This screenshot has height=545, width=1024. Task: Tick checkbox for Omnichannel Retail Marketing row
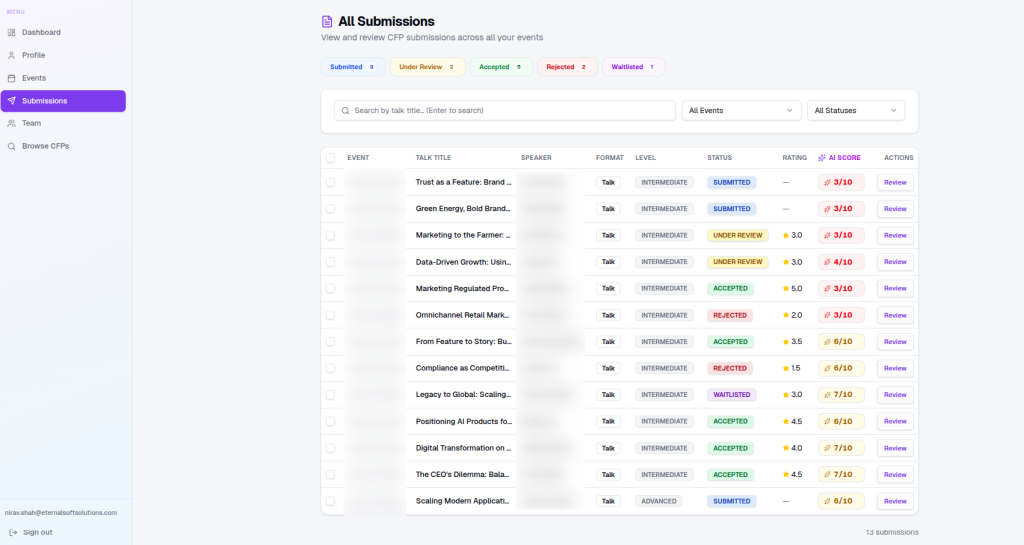point(330,315)
